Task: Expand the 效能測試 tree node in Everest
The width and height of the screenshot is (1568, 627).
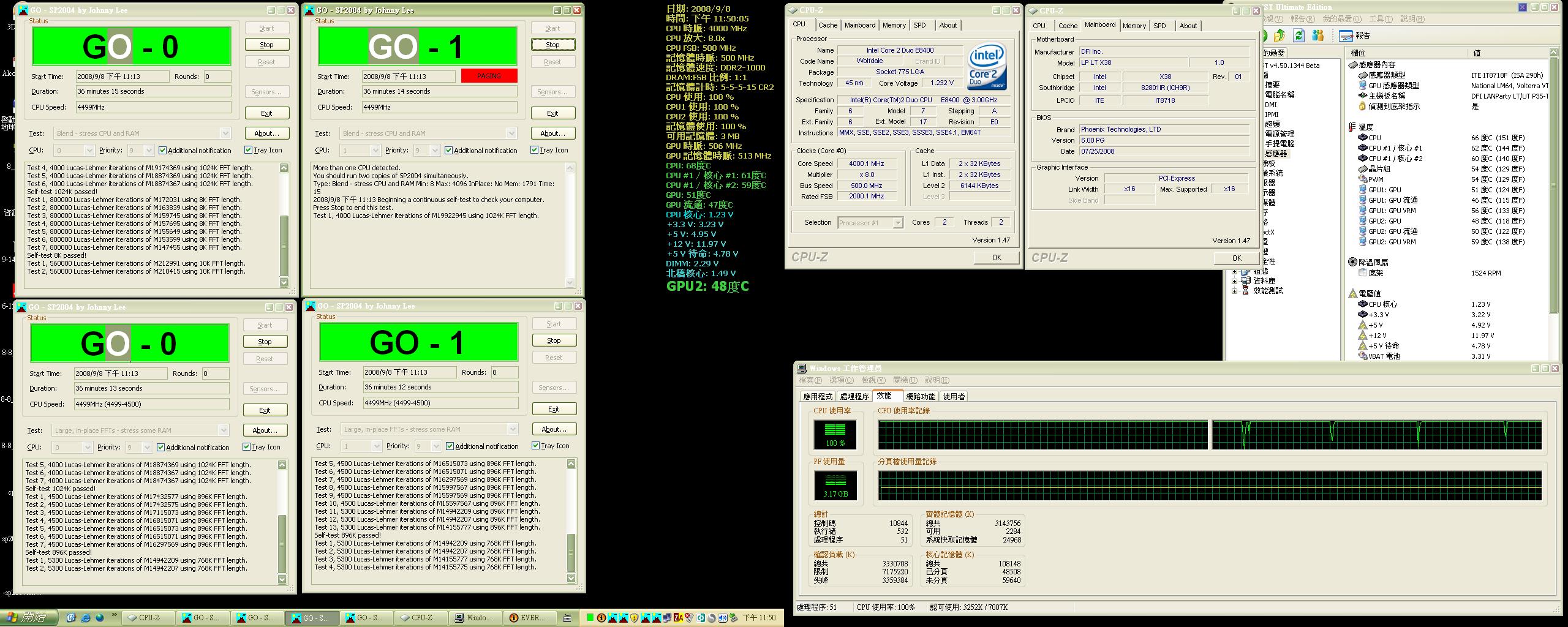Action: [x=1234, y=291]
